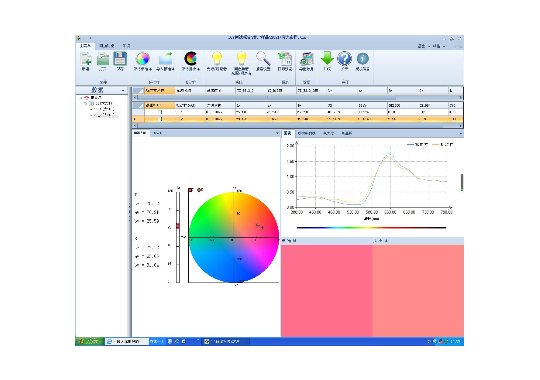Collapse the second-level tree node
Viewport: 540px width, 380px height.
tap(85, 103)
